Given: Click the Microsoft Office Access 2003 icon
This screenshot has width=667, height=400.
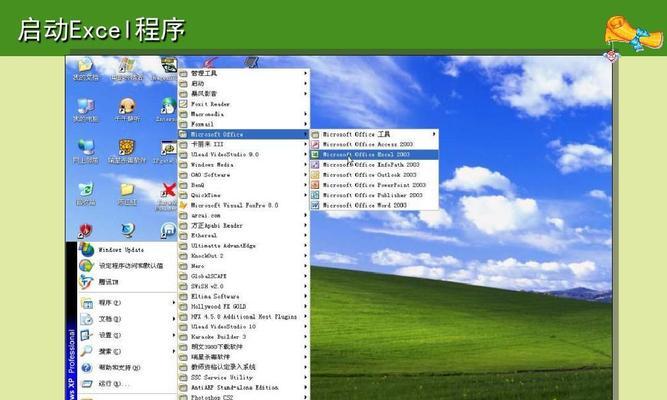Looking at the screenshot, I should (315, 144).
